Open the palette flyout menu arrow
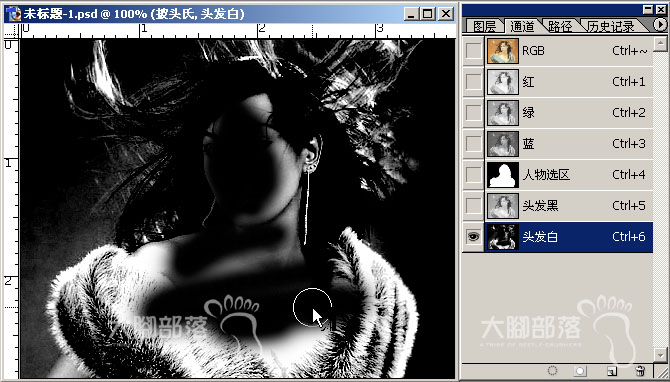Image resolution: width=670 pixels, height=382 pixels. 660,25
